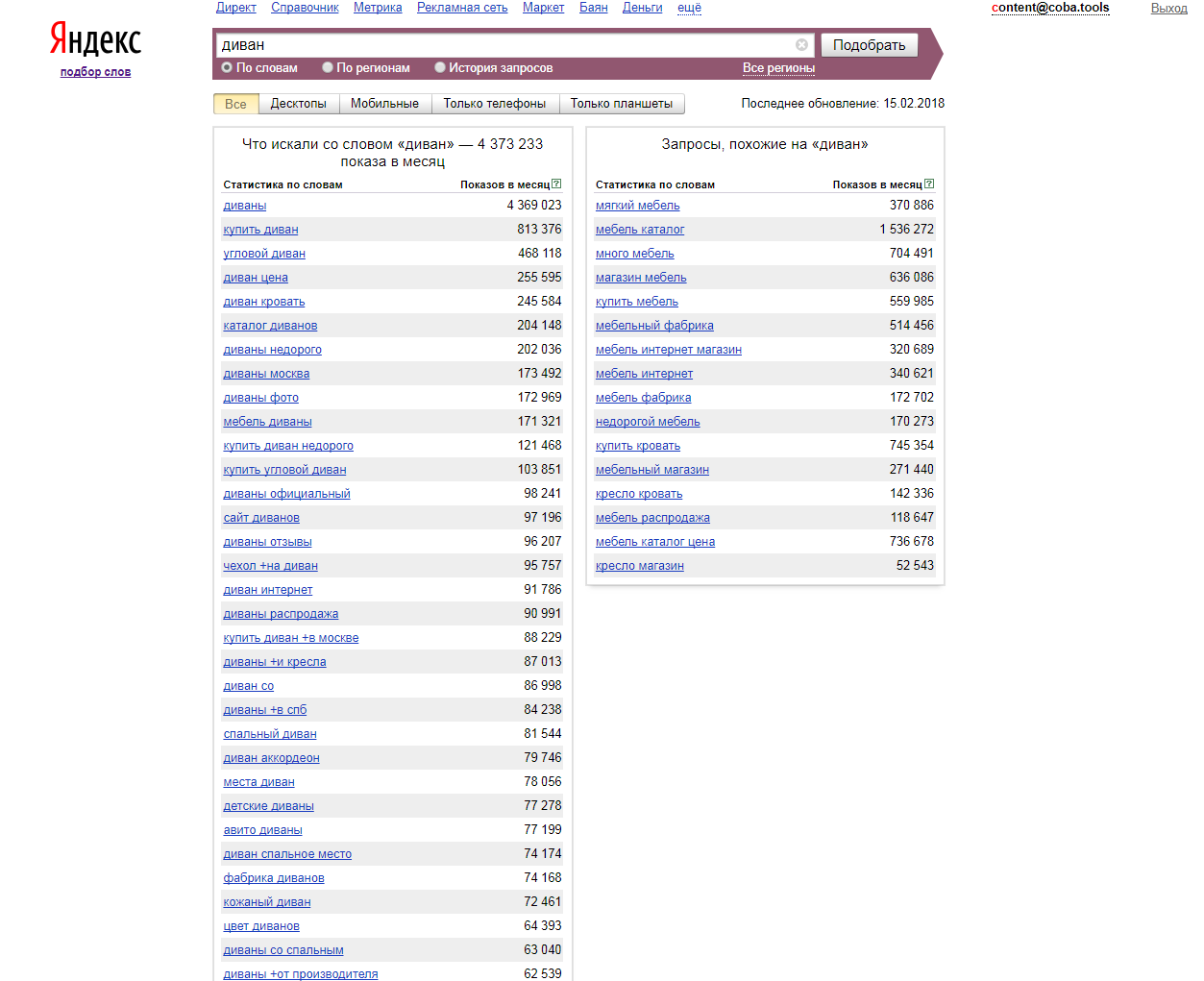This screenshot has width=1204, height=981.
Task: Open the 'каталог диванов' keyword link
Action: tap(270, 326)
